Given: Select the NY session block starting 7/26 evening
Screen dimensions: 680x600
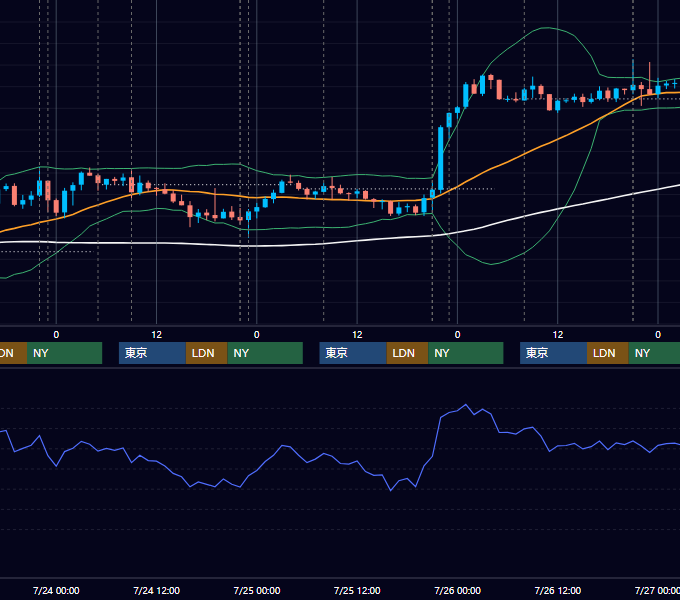Looking at the screenshot, I should click(x=654, y=353).
